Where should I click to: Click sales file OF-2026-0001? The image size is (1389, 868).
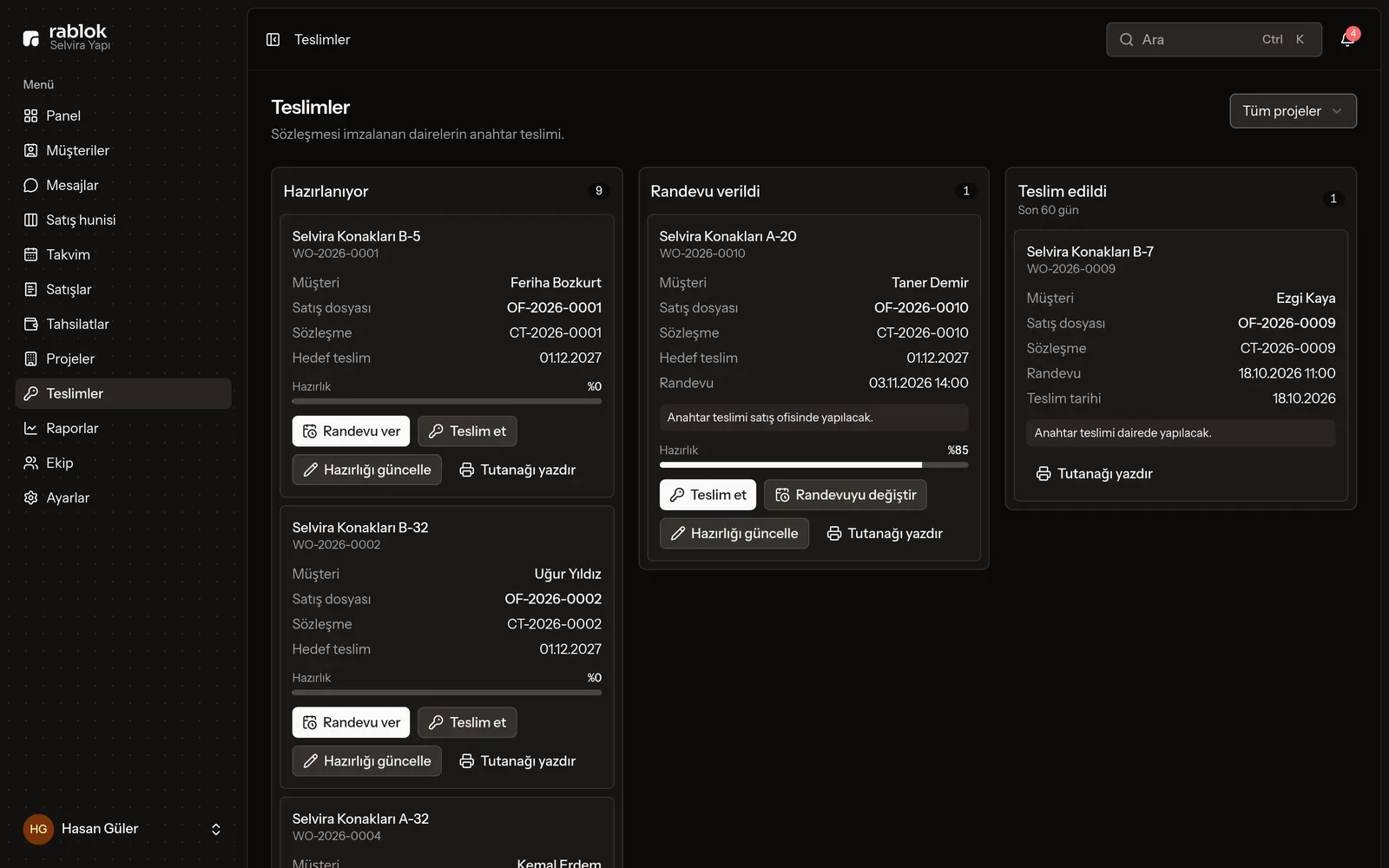[x=554, y=308]
